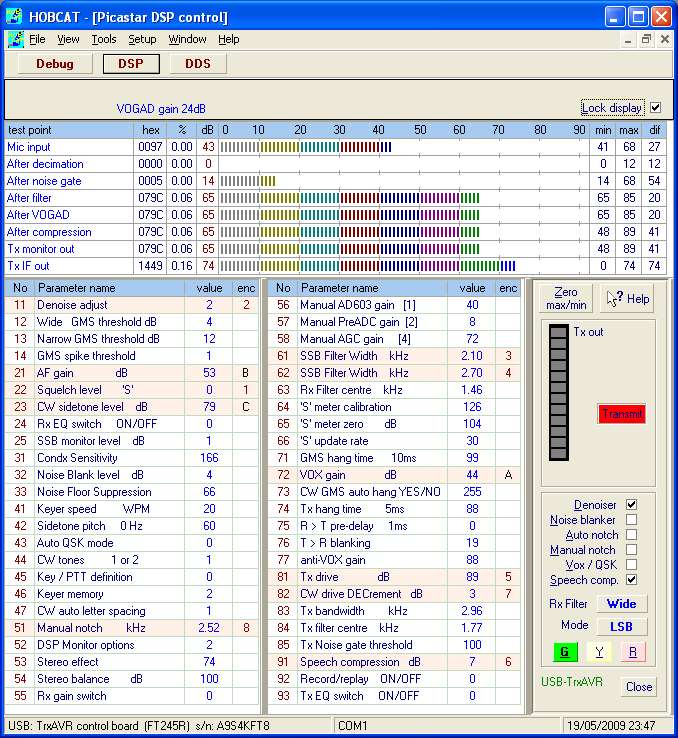678x738 pixels.
Task: Switch to the Debug tab
Action: (55, 64)
